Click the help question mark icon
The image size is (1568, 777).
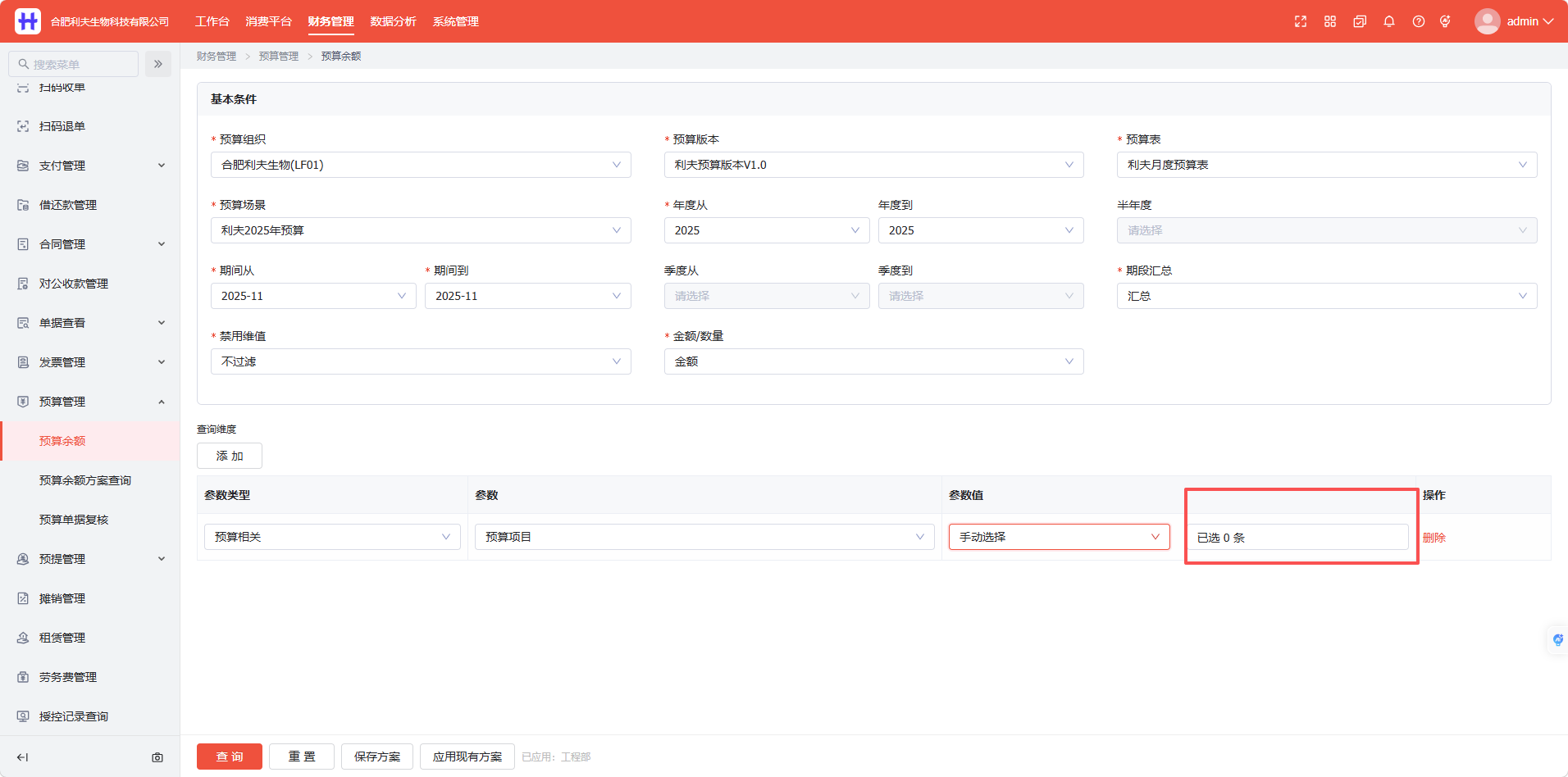tap(1419, 21)
